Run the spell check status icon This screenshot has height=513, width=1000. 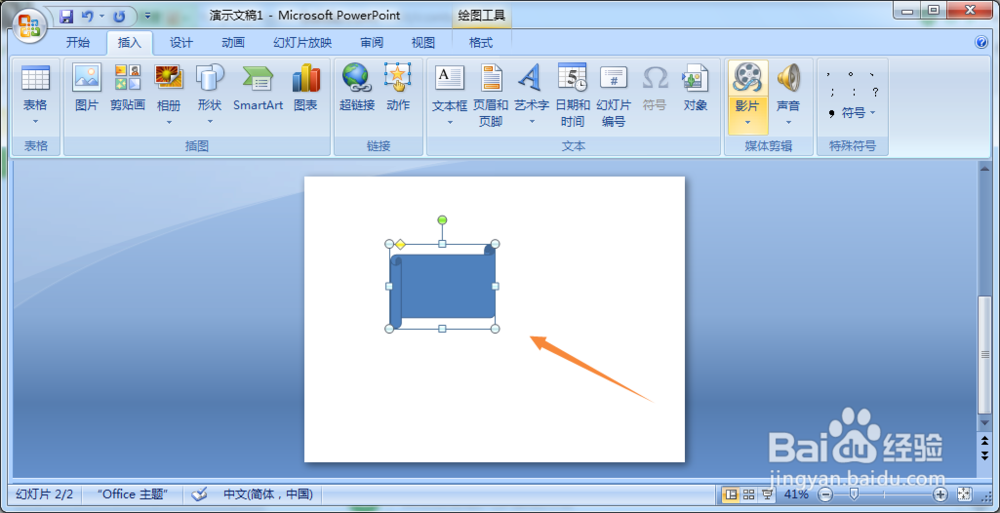[x=200, y=494]
